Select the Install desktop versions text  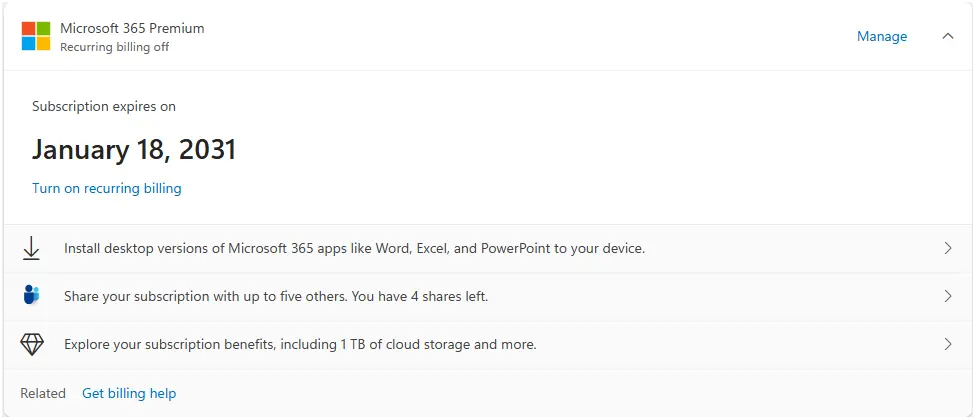tap(354, 249)
